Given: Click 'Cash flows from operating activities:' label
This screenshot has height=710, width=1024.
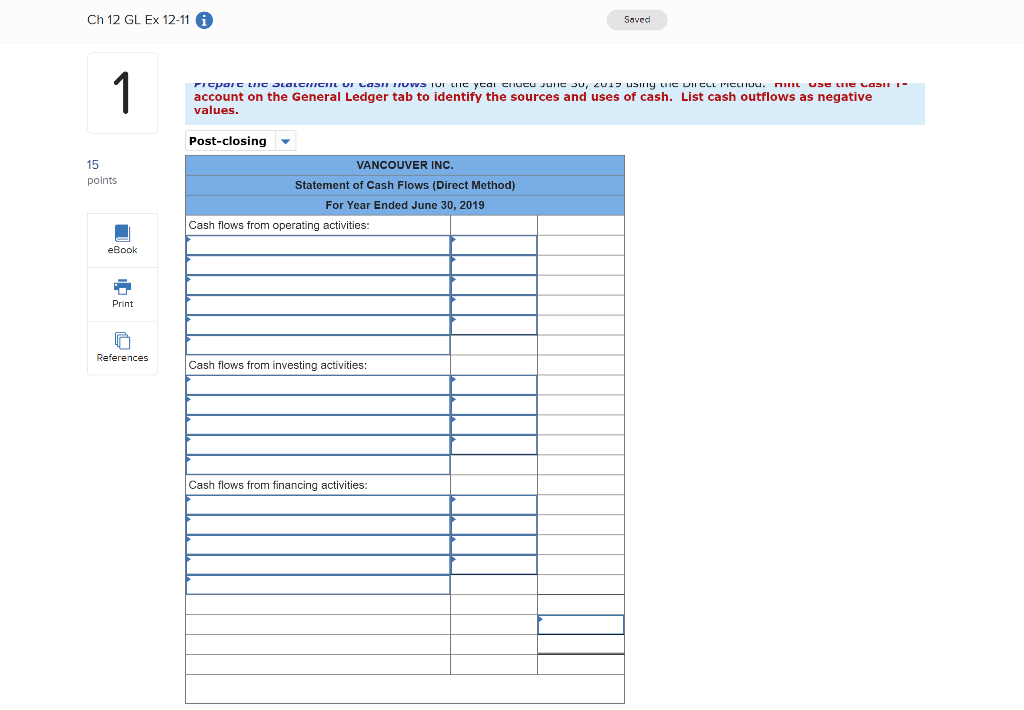Looking at the screenshot, I should tap(279, 225).
